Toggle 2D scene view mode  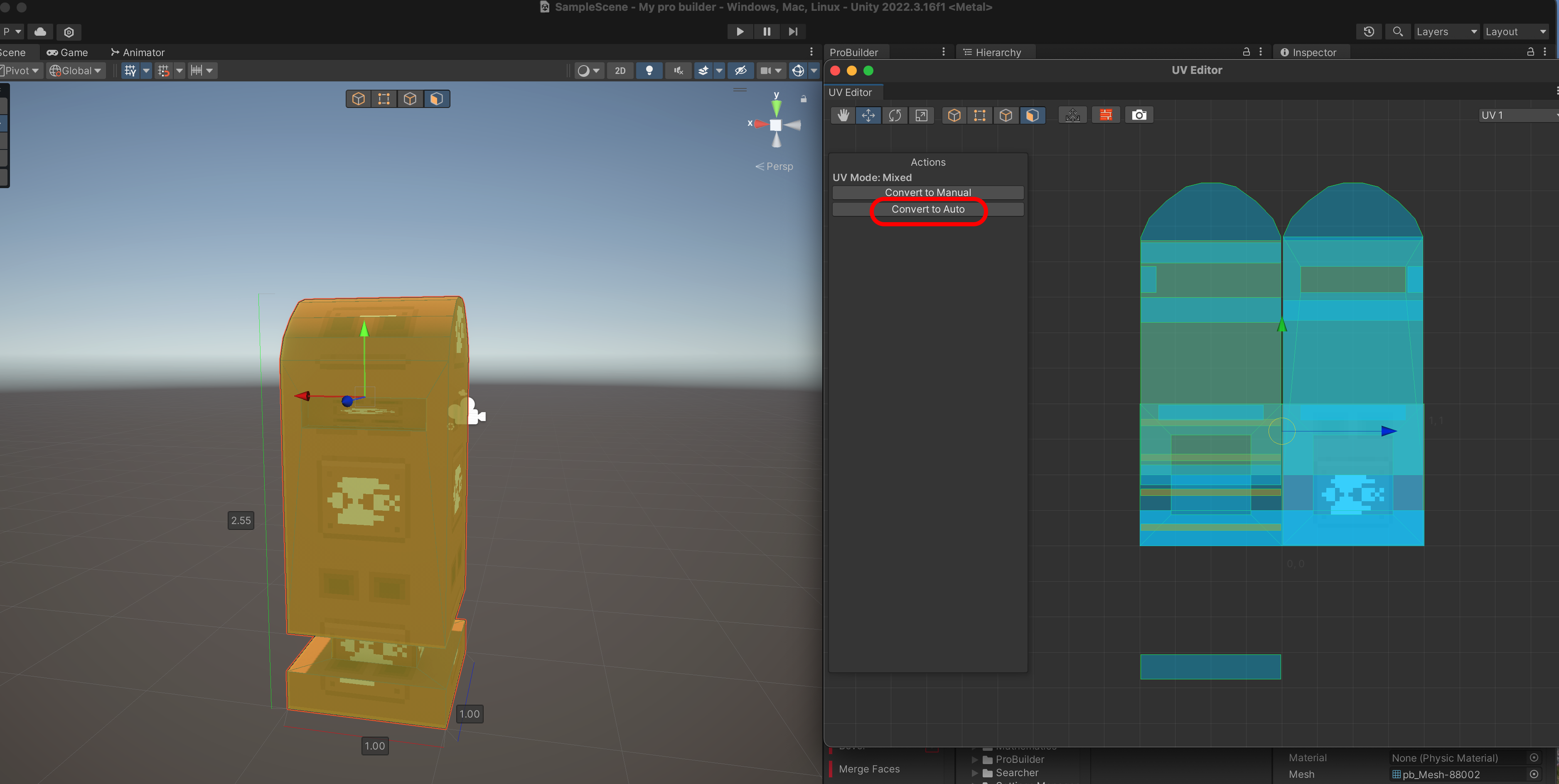click(620, 71)
